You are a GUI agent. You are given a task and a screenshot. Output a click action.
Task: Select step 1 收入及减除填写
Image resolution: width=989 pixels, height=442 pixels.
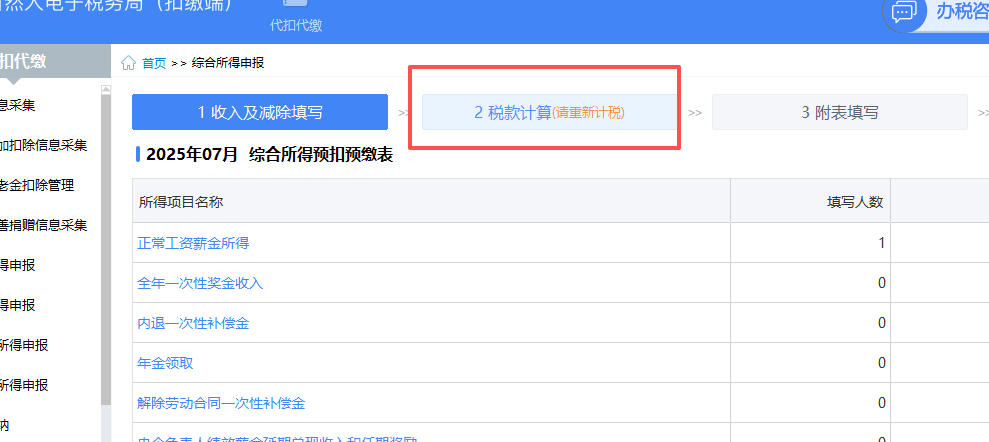coord(259,112)
